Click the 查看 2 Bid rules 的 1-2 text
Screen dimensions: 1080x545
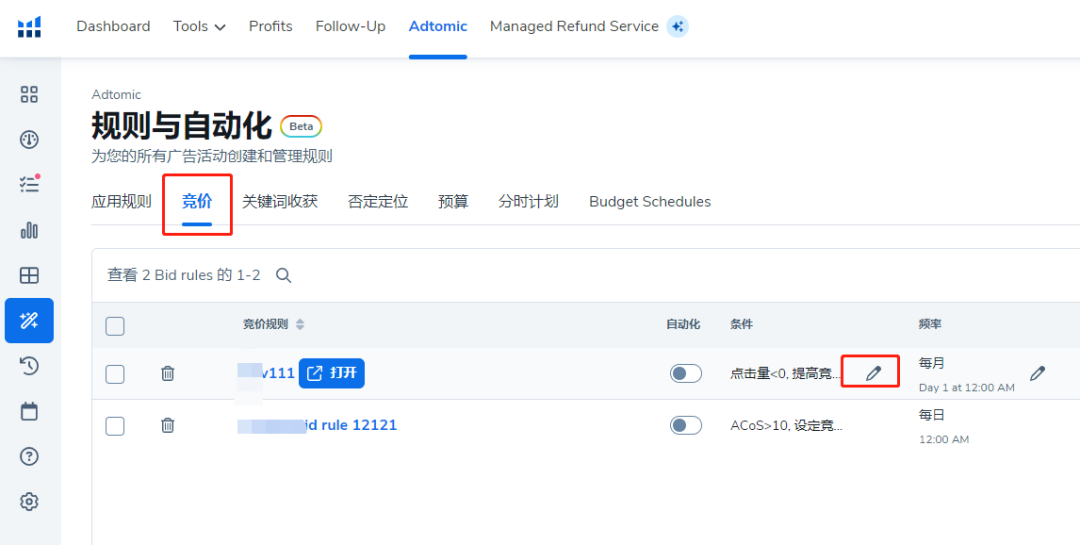pyautogui.click(x=184, y=276)
